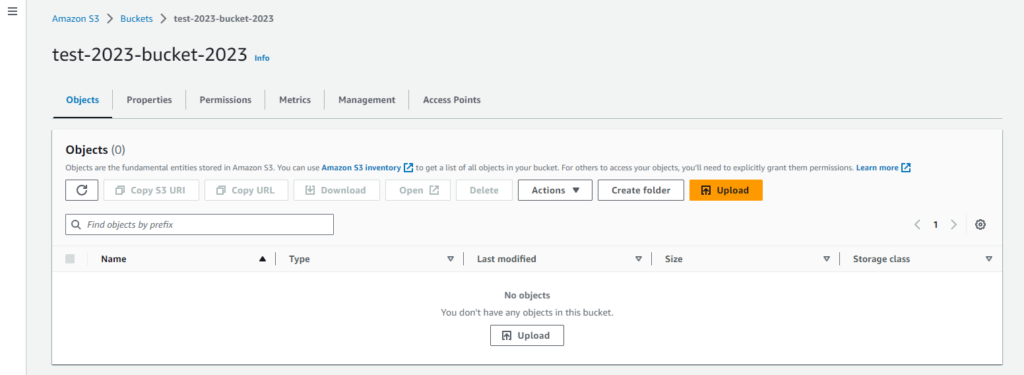Sort by the Size column arrow
This screenshot has height=375, width=1024.
tap(826, 259)
